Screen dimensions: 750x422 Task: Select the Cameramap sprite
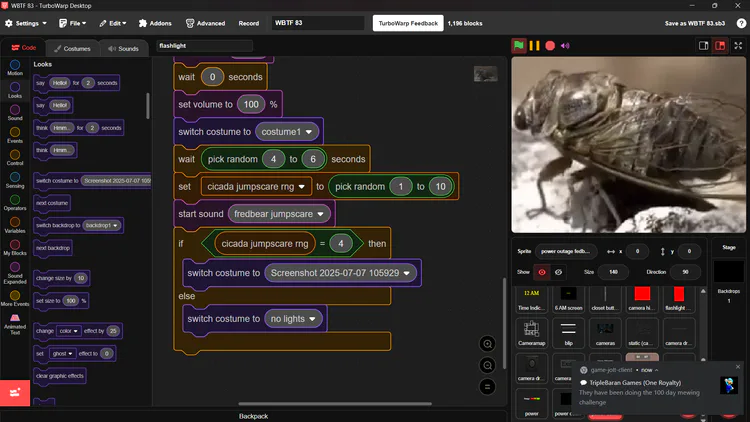point(531,333)
